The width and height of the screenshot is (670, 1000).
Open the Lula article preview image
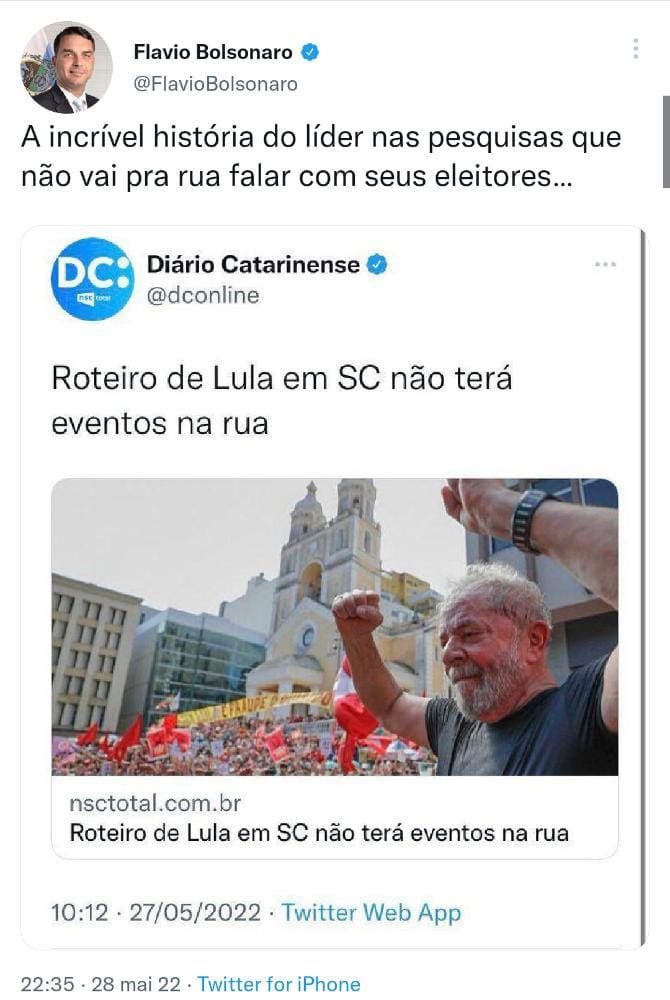click(x=335, y=627)
